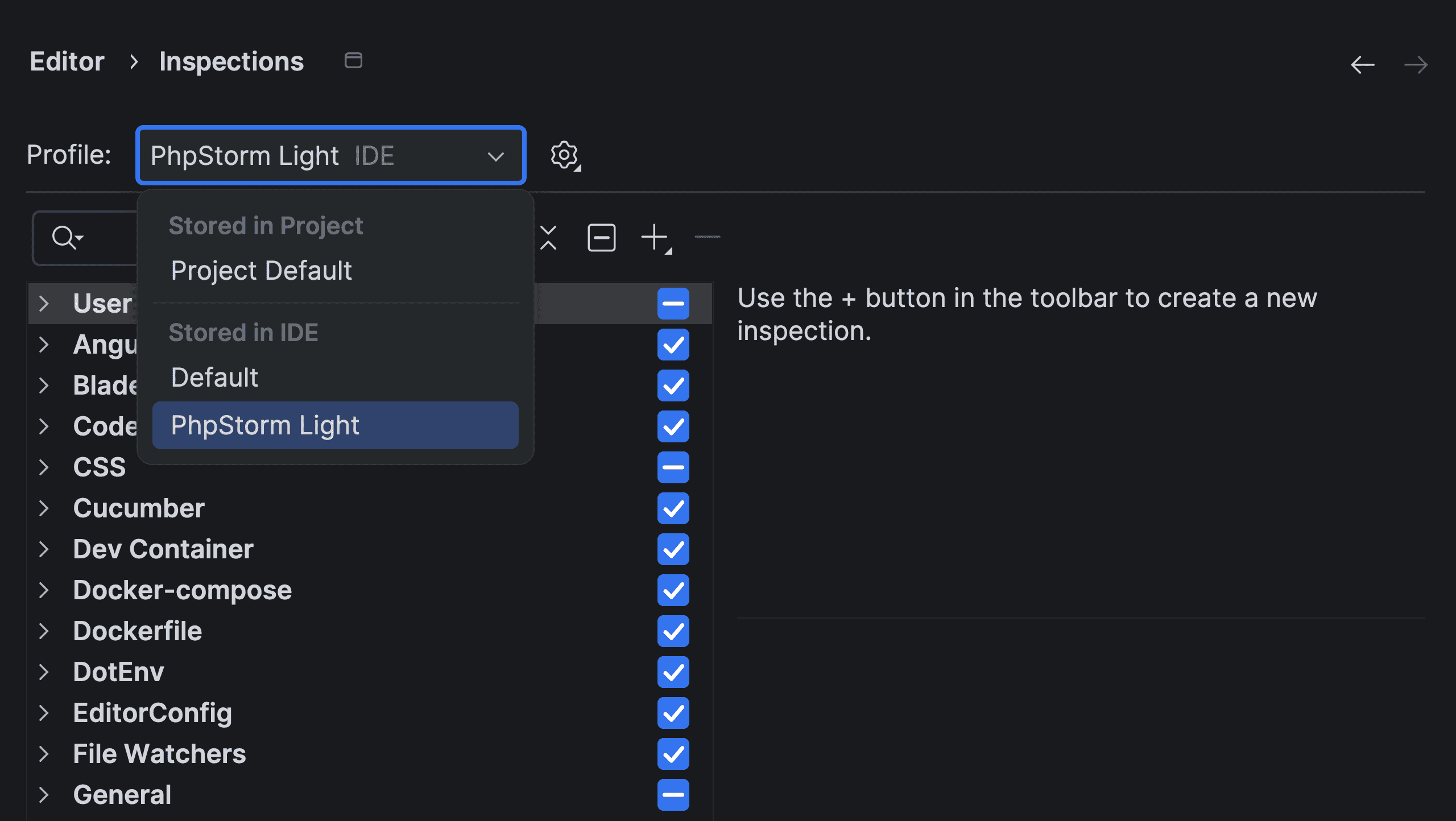
Task: Click the back navigation arrow
Action: (1362, 65)
